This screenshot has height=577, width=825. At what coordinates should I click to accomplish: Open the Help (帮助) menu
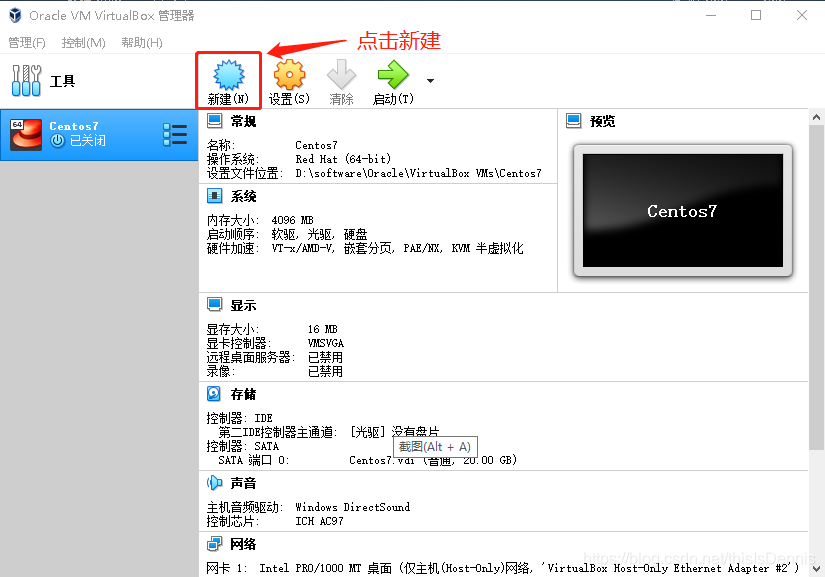click(142, 43)
